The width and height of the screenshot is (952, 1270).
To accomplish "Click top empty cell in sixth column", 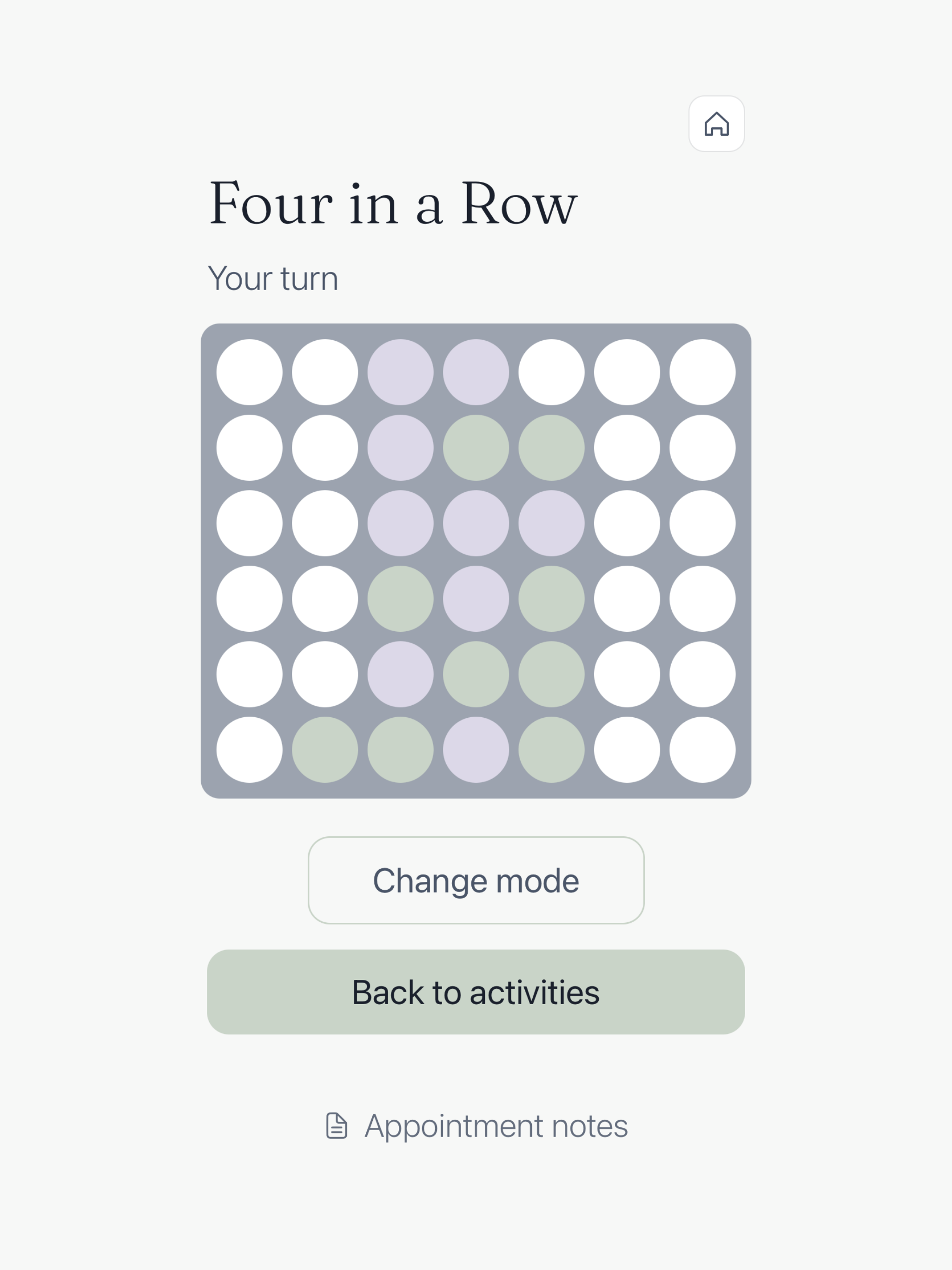I will tap(627, 372).
